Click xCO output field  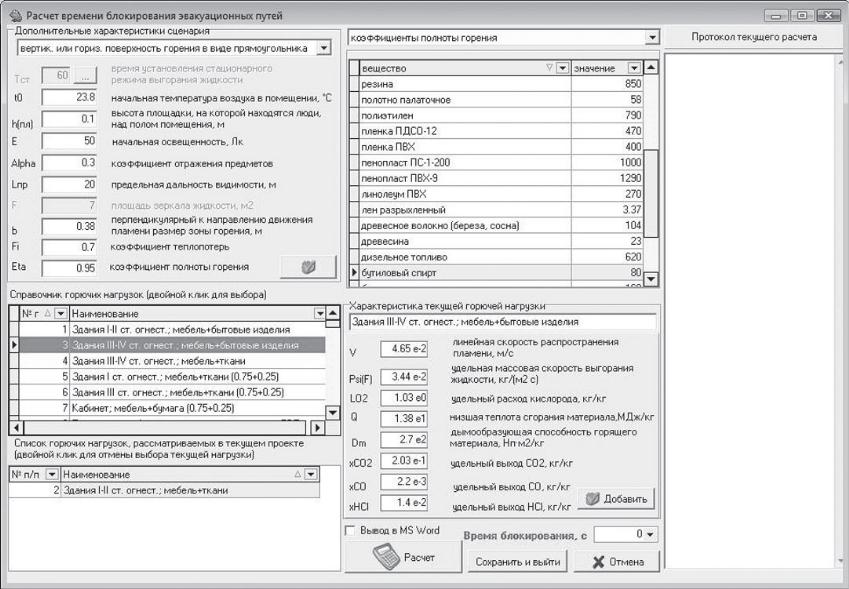point(404,482)
